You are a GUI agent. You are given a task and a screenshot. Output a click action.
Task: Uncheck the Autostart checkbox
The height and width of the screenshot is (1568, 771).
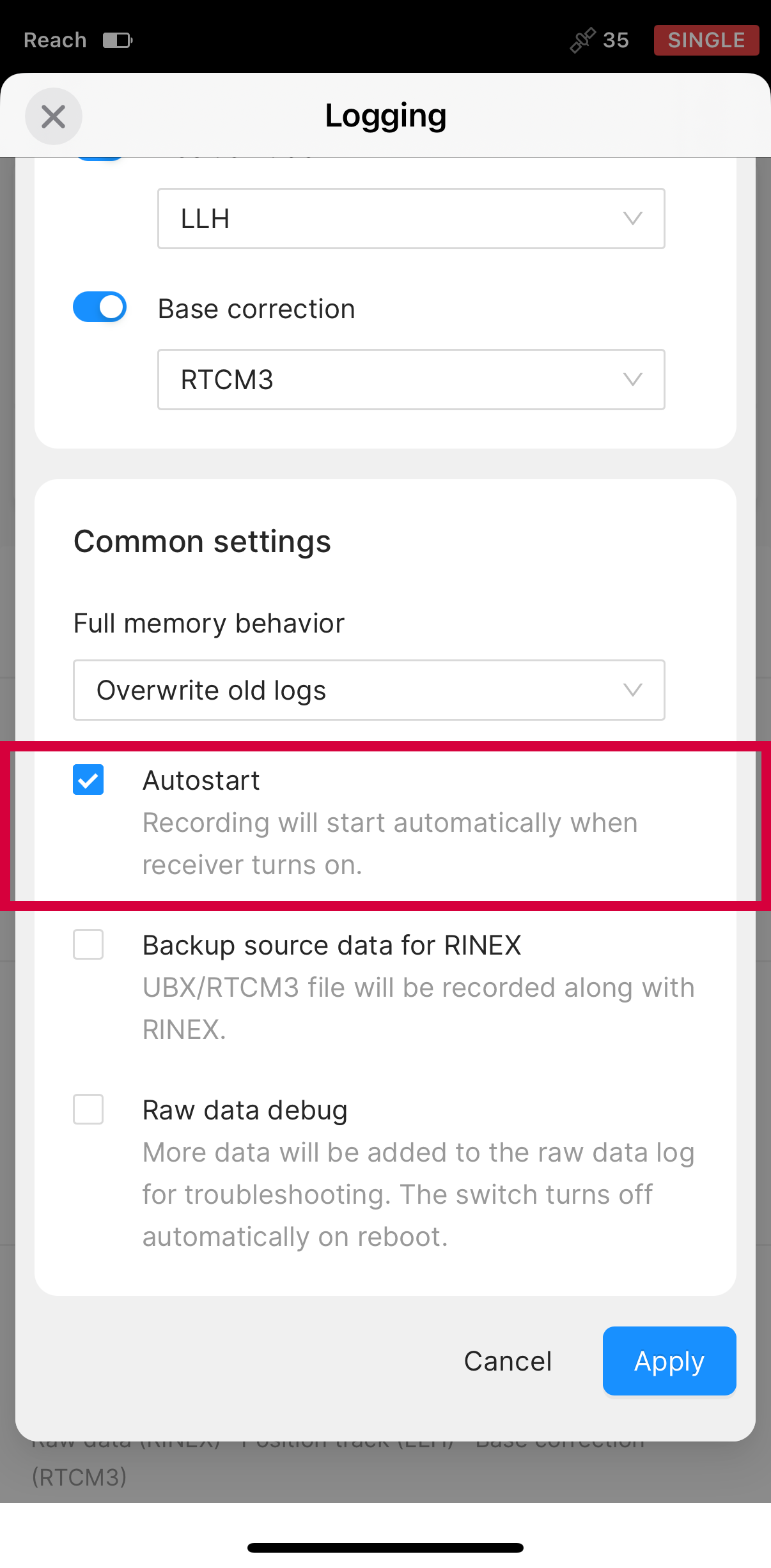click(88, 780)
